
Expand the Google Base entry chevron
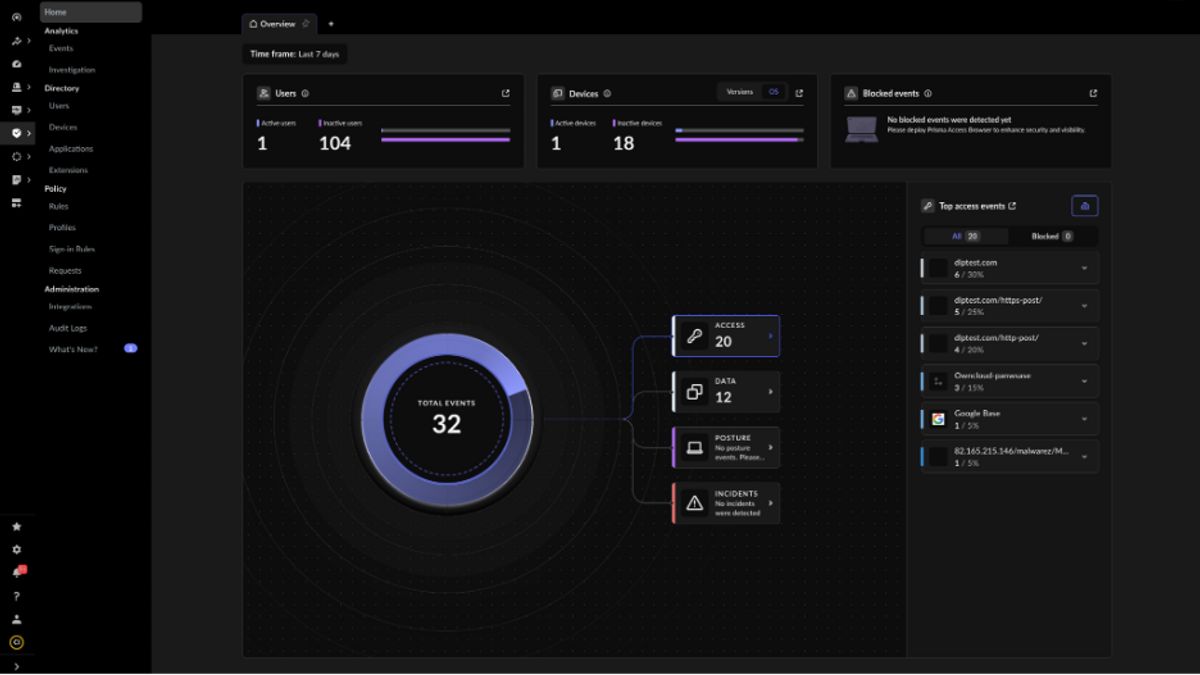click(x=1084, y=419)
